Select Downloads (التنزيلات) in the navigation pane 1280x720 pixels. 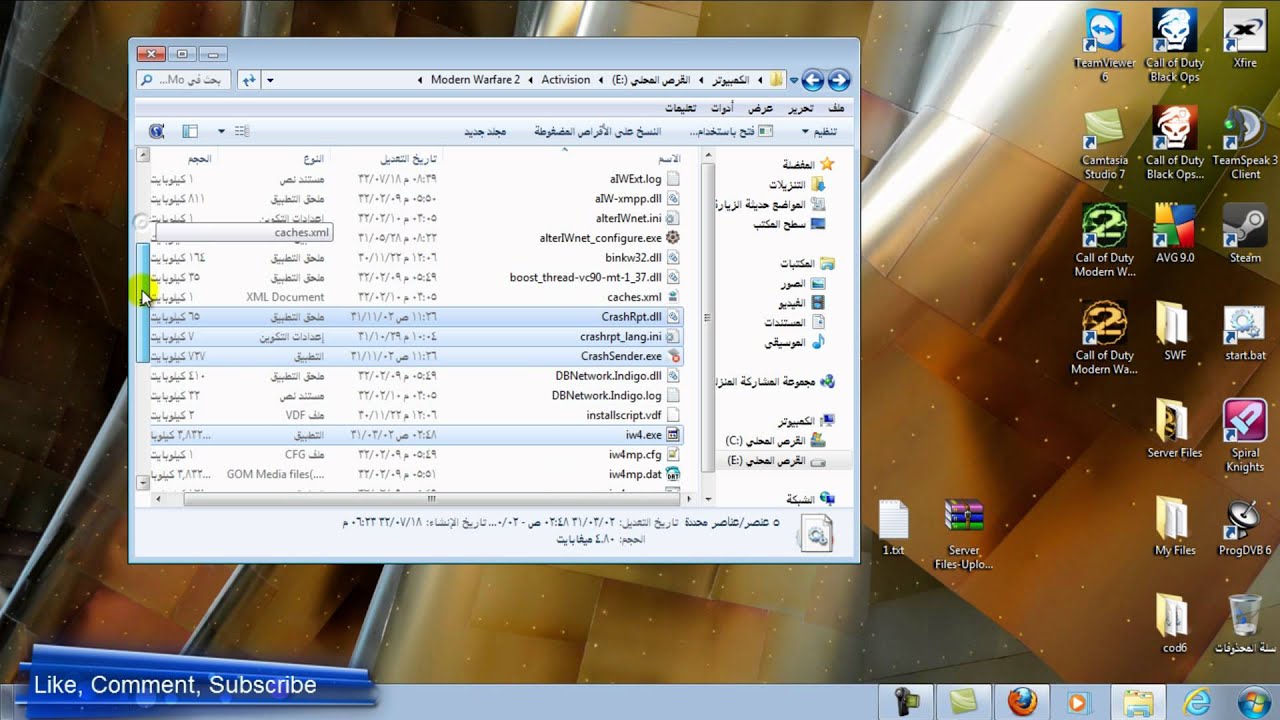[796, 184]
